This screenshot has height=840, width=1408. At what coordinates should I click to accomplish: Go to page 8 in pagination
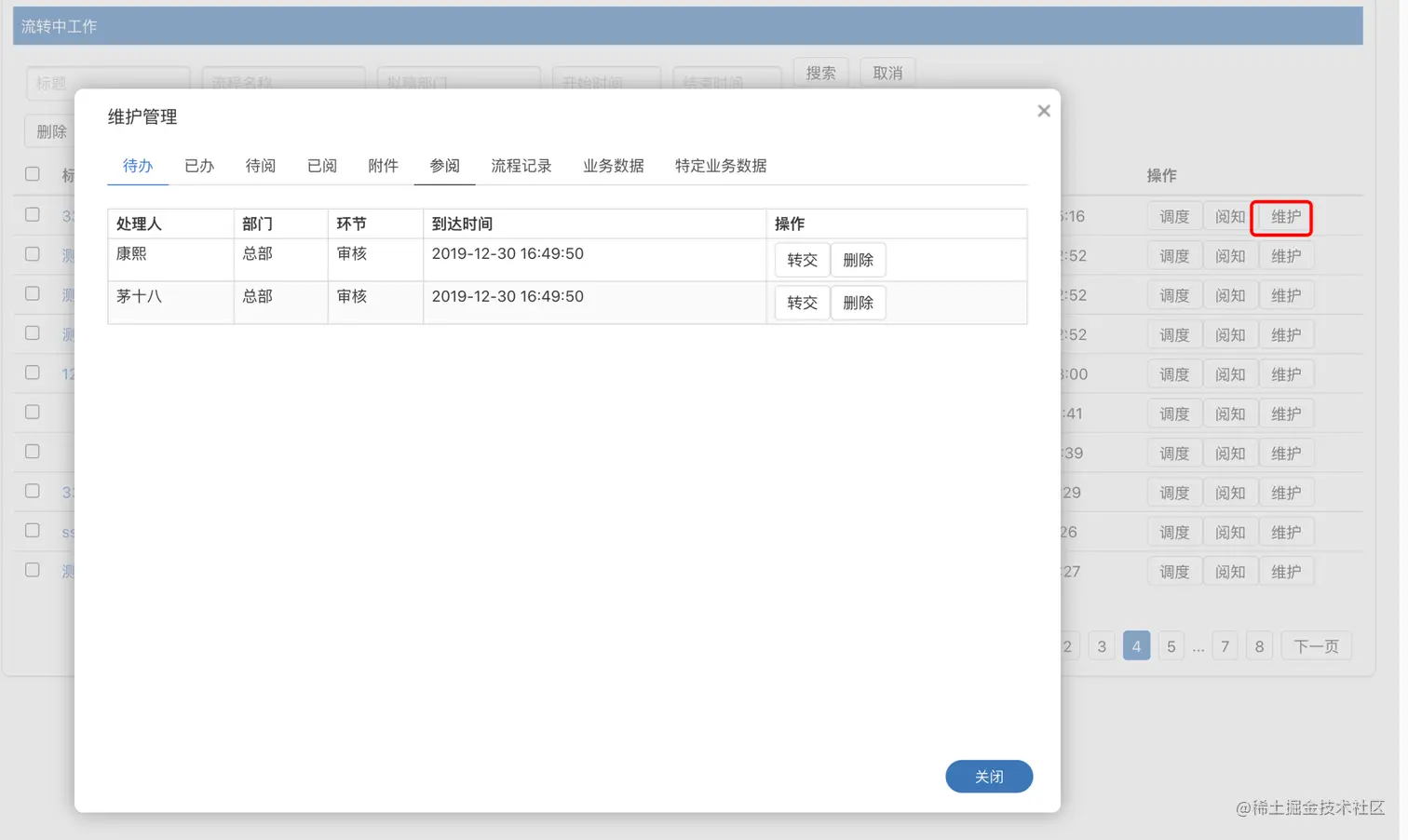pyautogui.click(x=1259, y=646)
